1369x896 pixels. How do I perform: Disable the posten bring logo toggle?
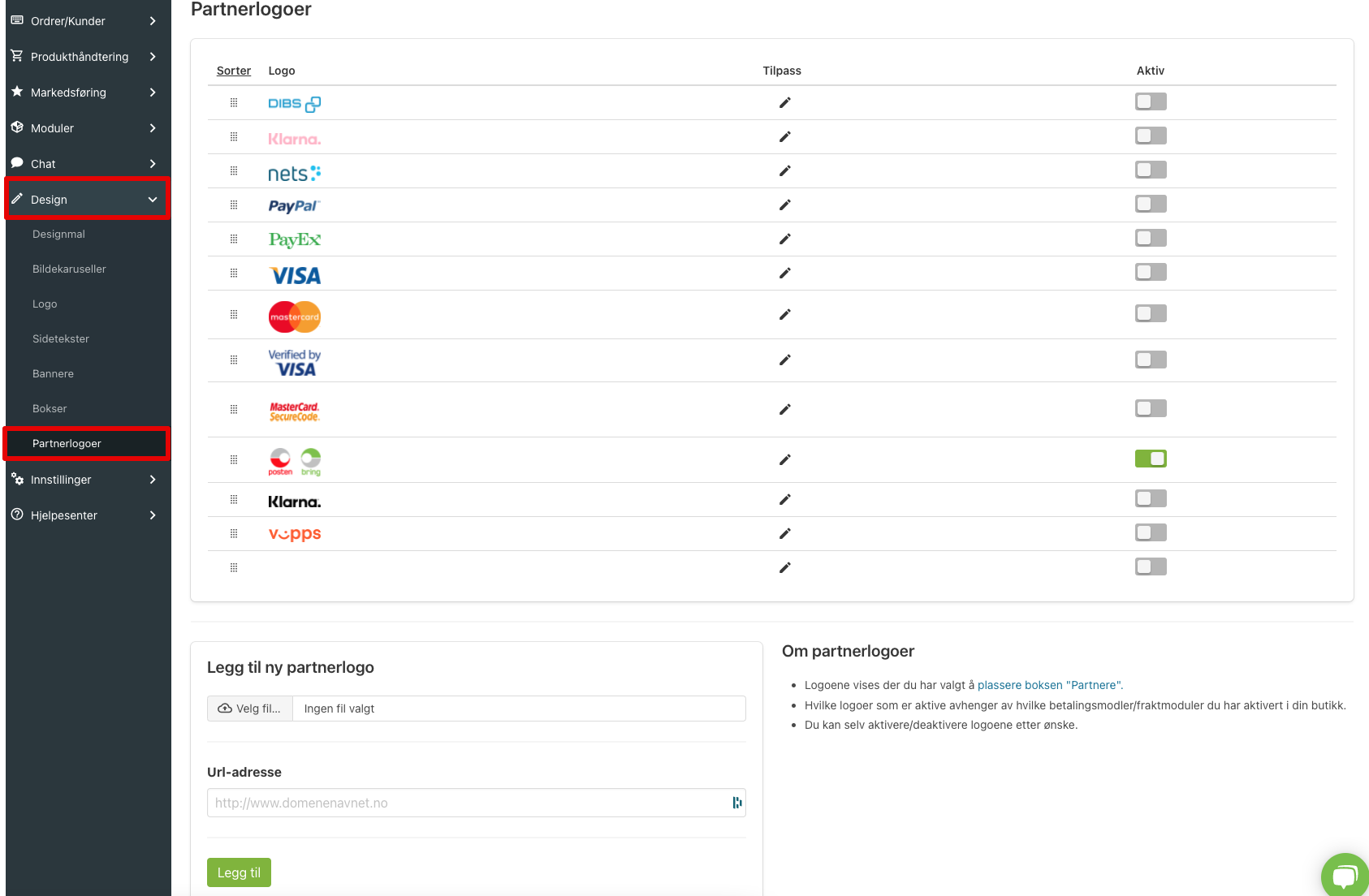point(1151,459)
